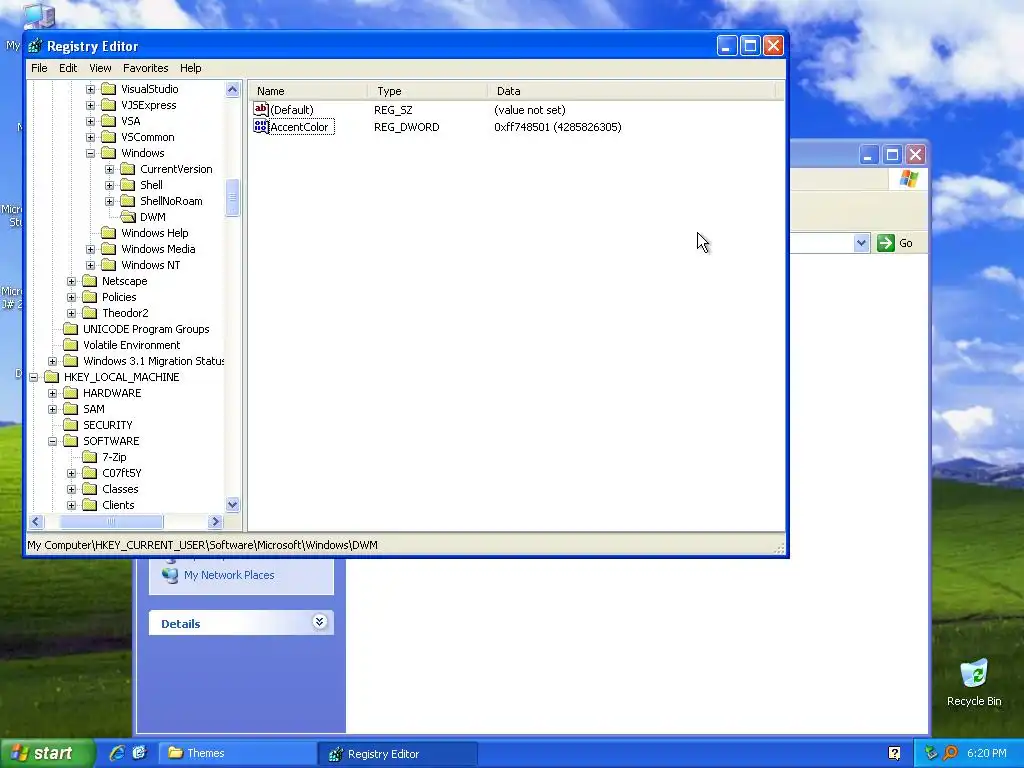Expand the Windows Media key node
The height and width of the screenshot is (768, 1024).
click(90, 249)
